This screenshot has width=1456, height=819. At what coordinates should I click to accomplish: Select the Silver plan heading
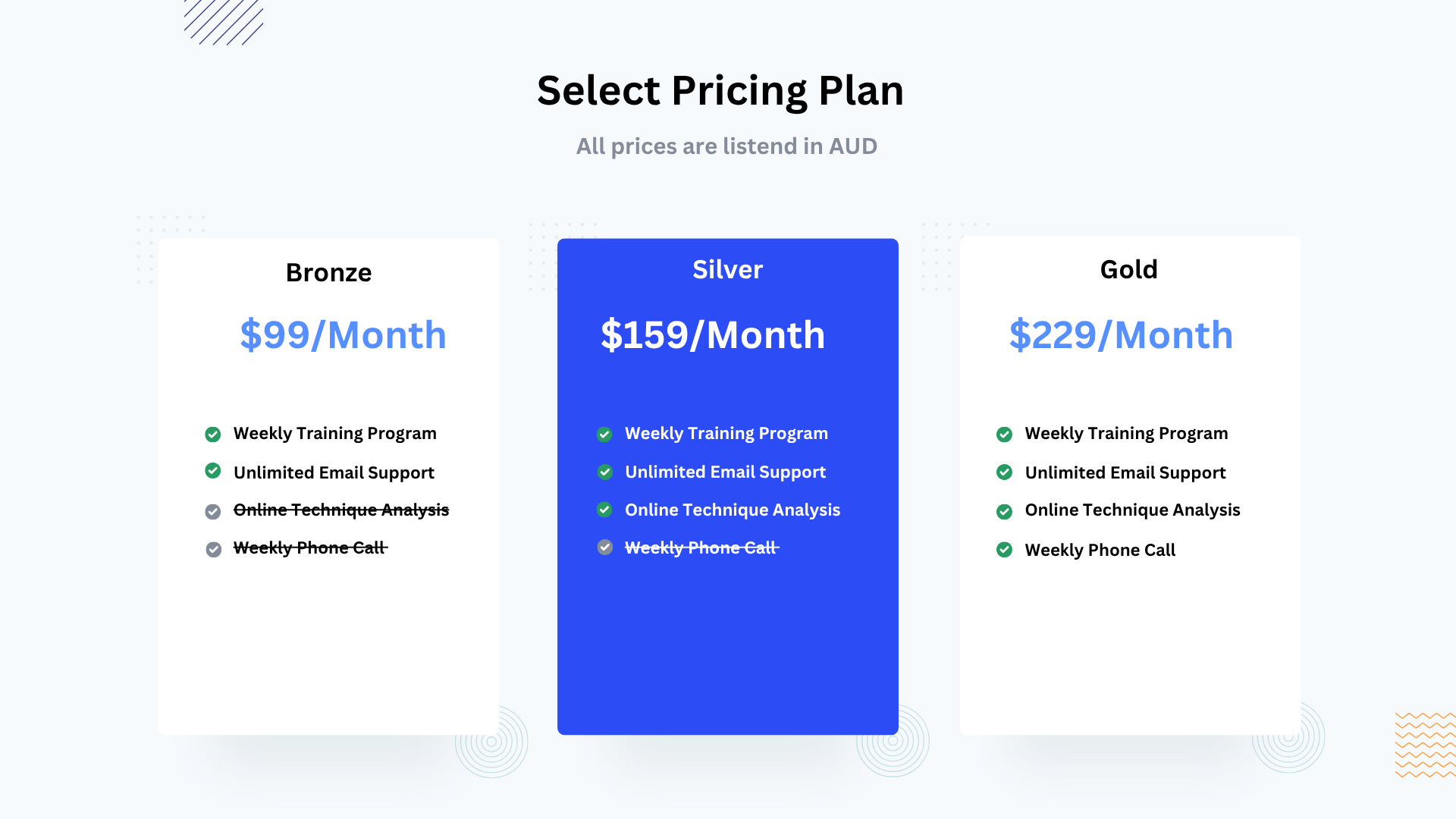[x=727, y=269]
